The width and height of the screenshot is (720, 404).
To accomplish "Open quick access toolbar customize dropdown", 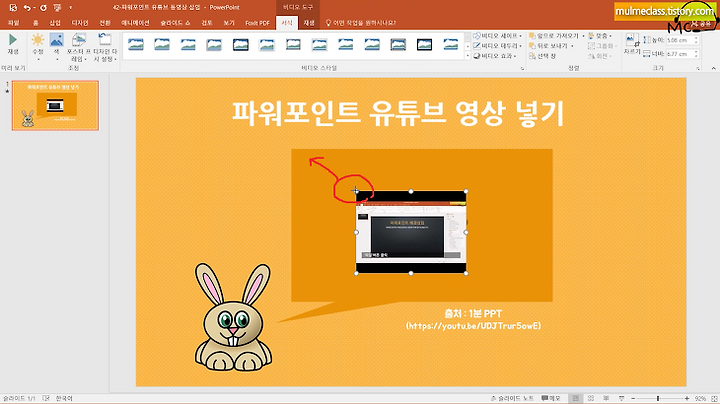I will 70,7.
